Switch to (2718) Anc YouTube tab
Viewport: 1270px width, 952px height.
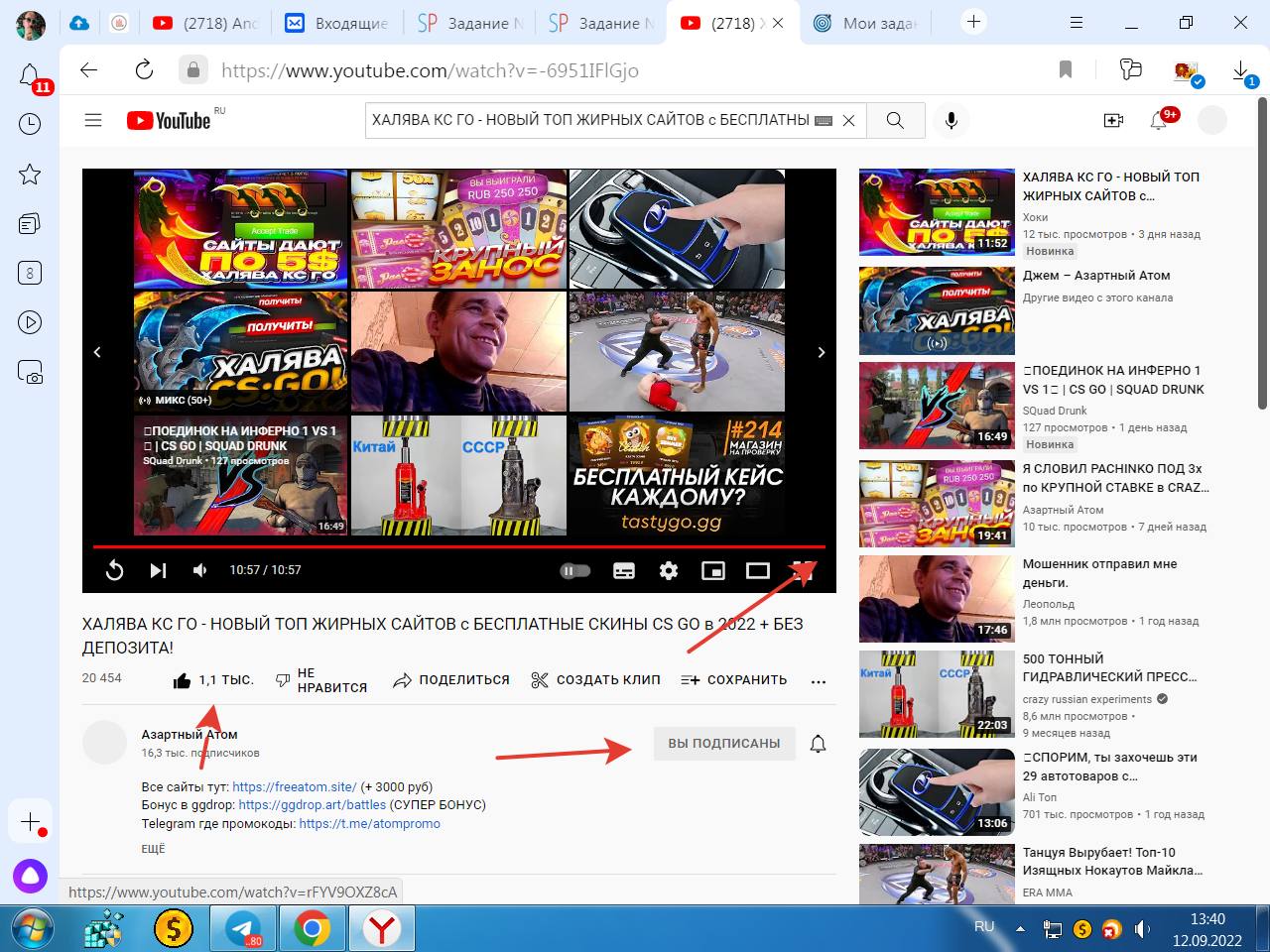(x=205, y=23)
